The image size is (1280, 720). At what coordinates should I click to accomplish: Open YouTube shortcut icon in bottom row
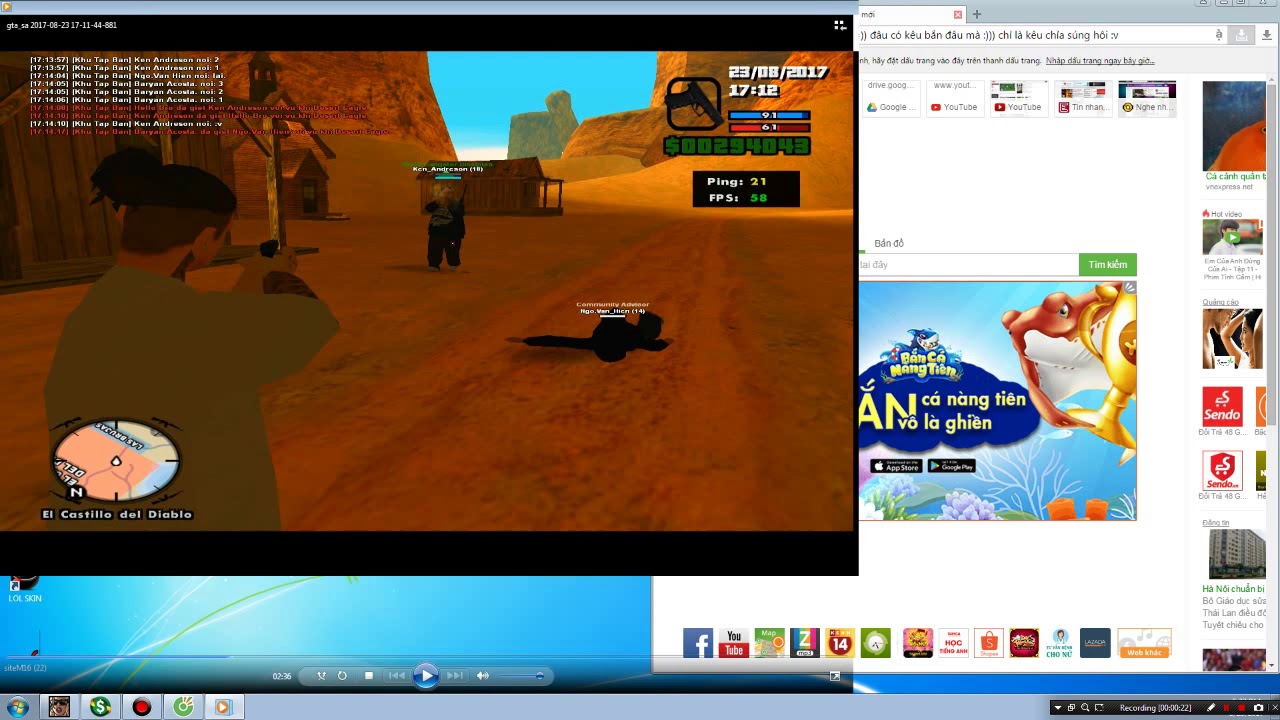(x=733, y=643)
